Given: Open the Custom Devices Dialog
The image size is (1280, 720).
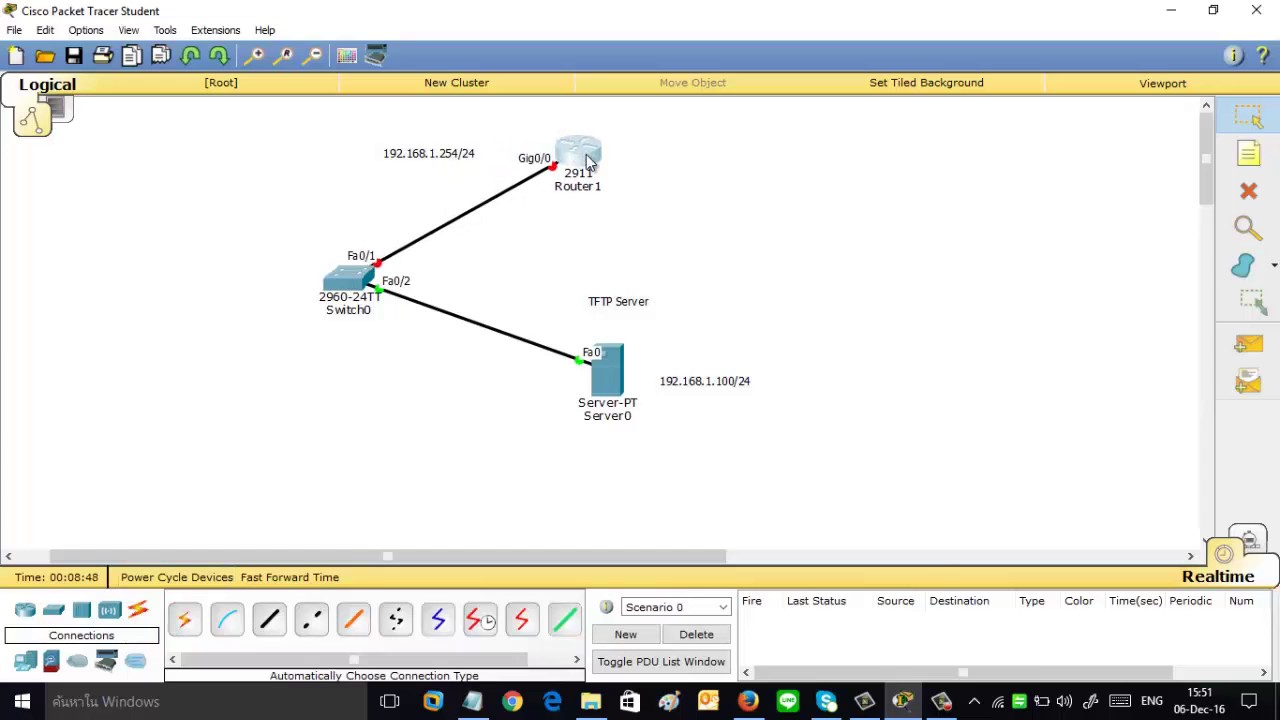Looking at the screenshot, I should pos(376,56).
